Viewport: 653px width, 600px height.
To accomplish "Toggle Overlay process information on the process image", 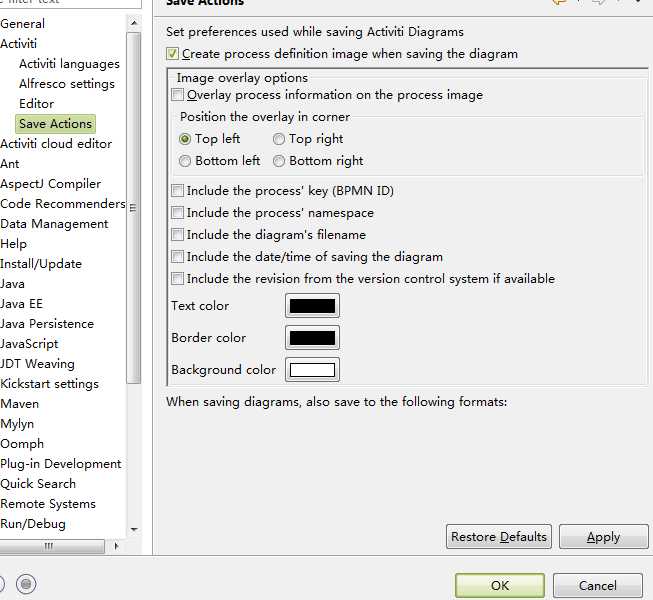I will click(177, 95).
